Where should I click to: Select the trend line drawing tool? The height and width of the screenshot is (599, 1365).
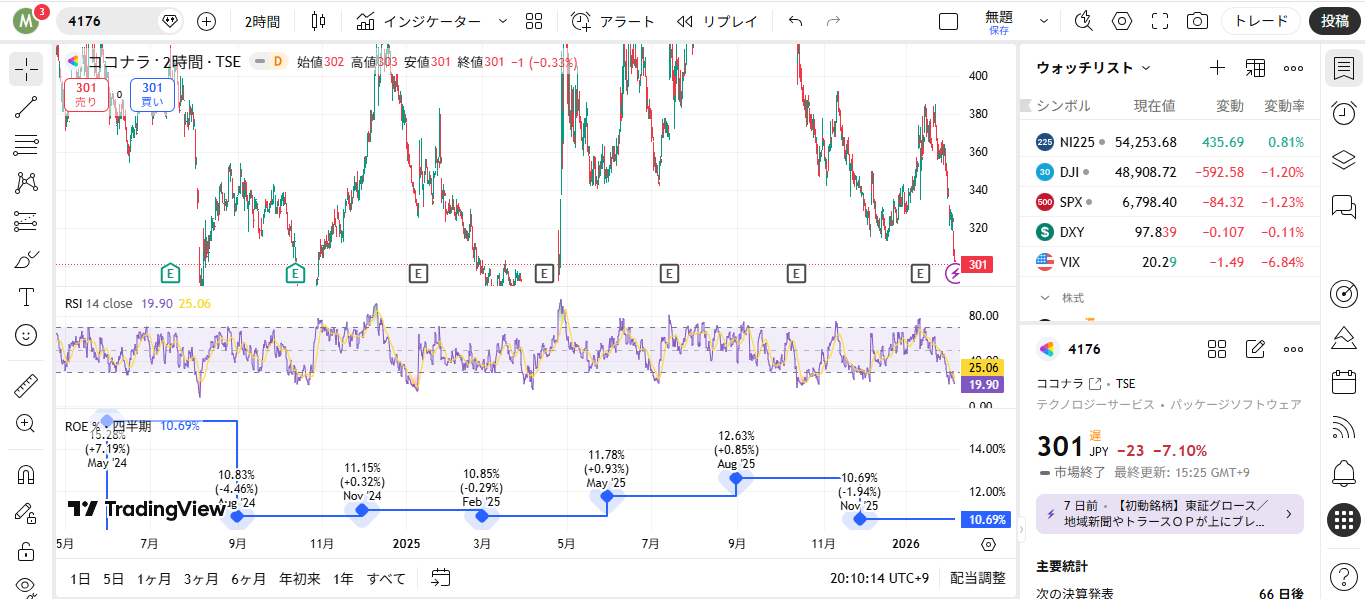(26, 107)
